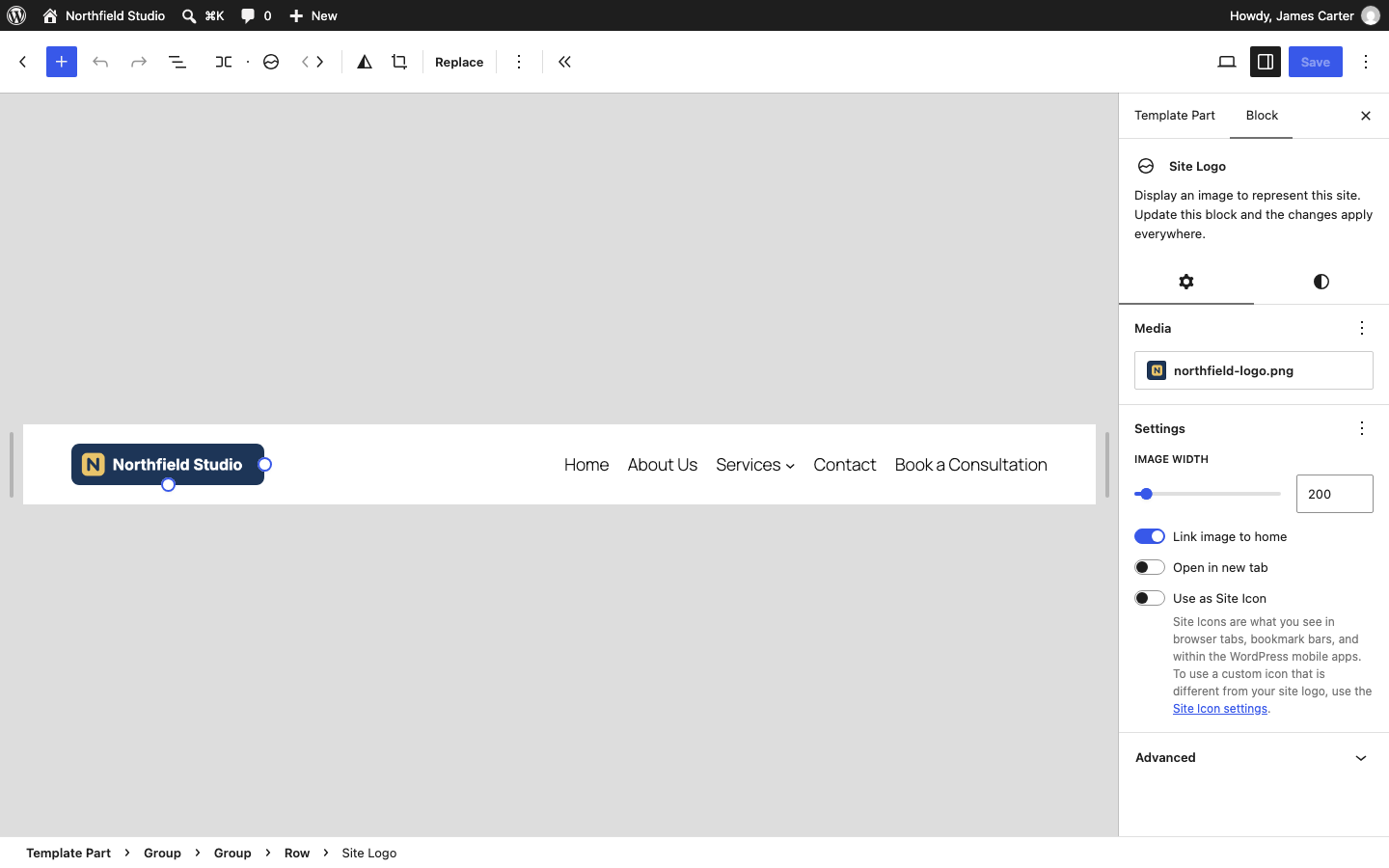Open Settings panel options menu
Screen dimensions: 1389x868
click(x=1362, y=428)
